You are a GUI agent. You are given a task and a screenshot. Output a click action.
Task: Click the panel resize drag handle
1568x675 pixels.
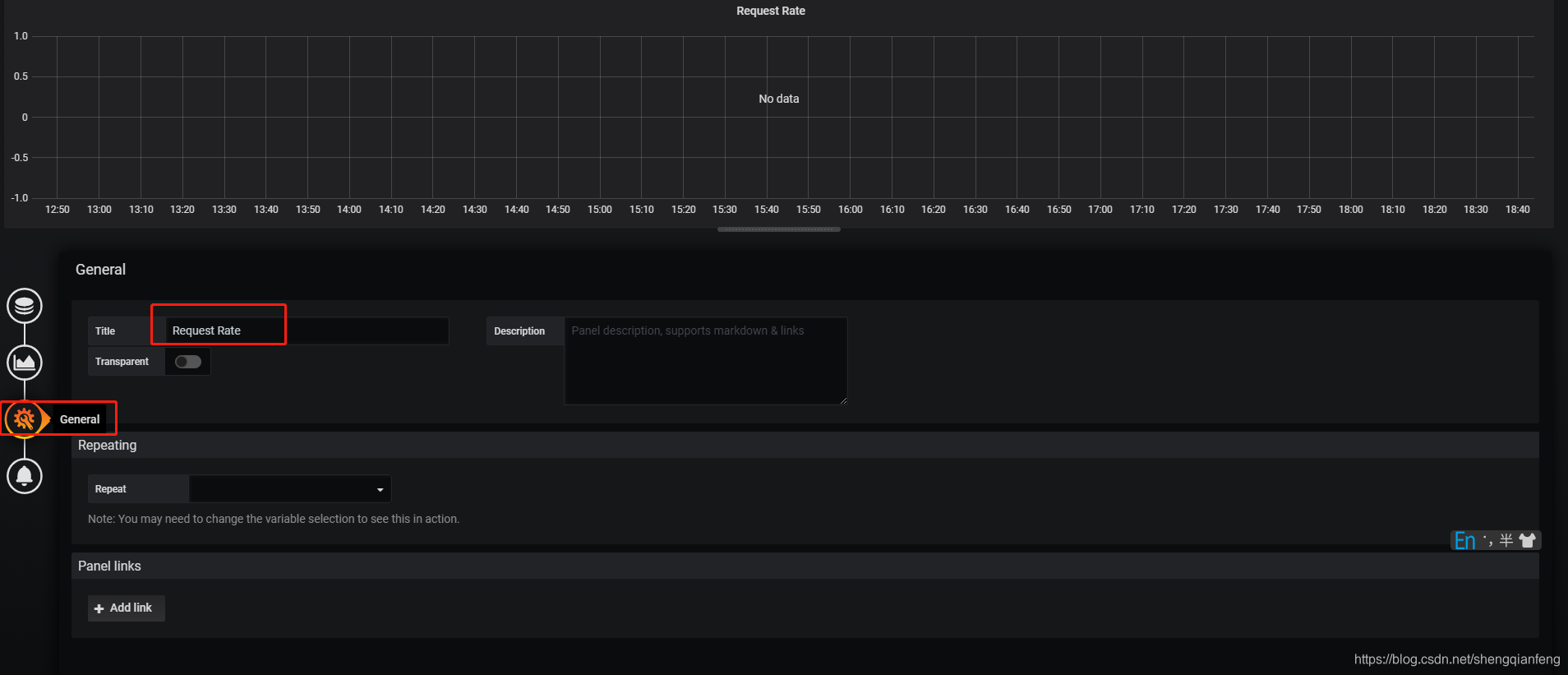click(x=778, y=229)
